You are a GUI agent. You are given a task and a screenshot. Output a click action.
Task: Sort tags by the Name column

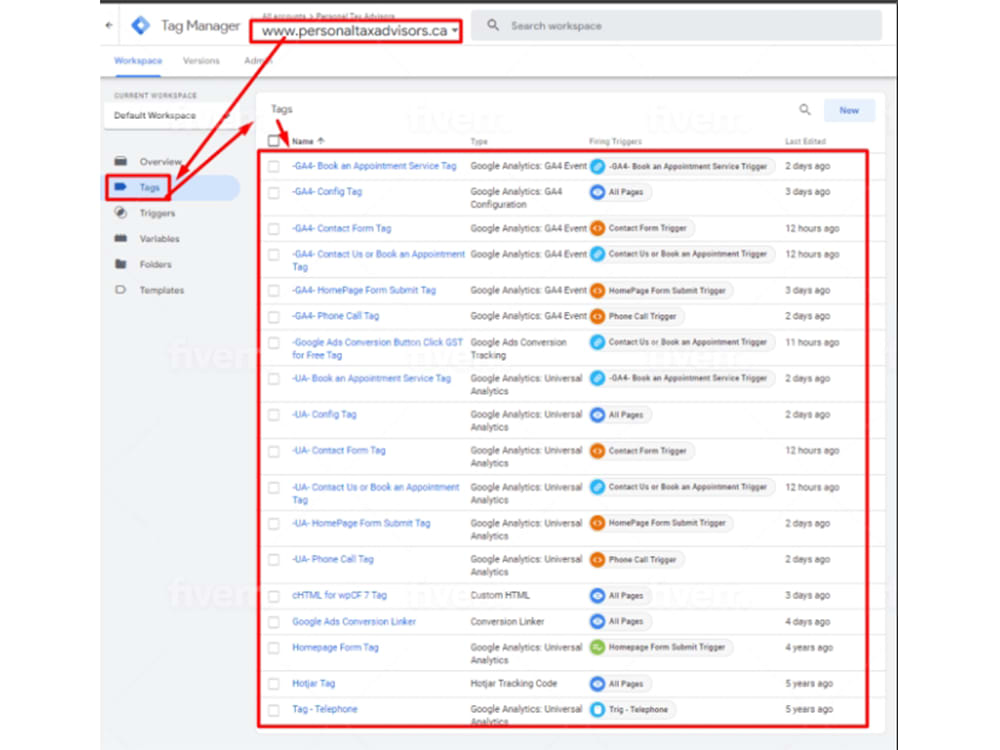[308, 141]
